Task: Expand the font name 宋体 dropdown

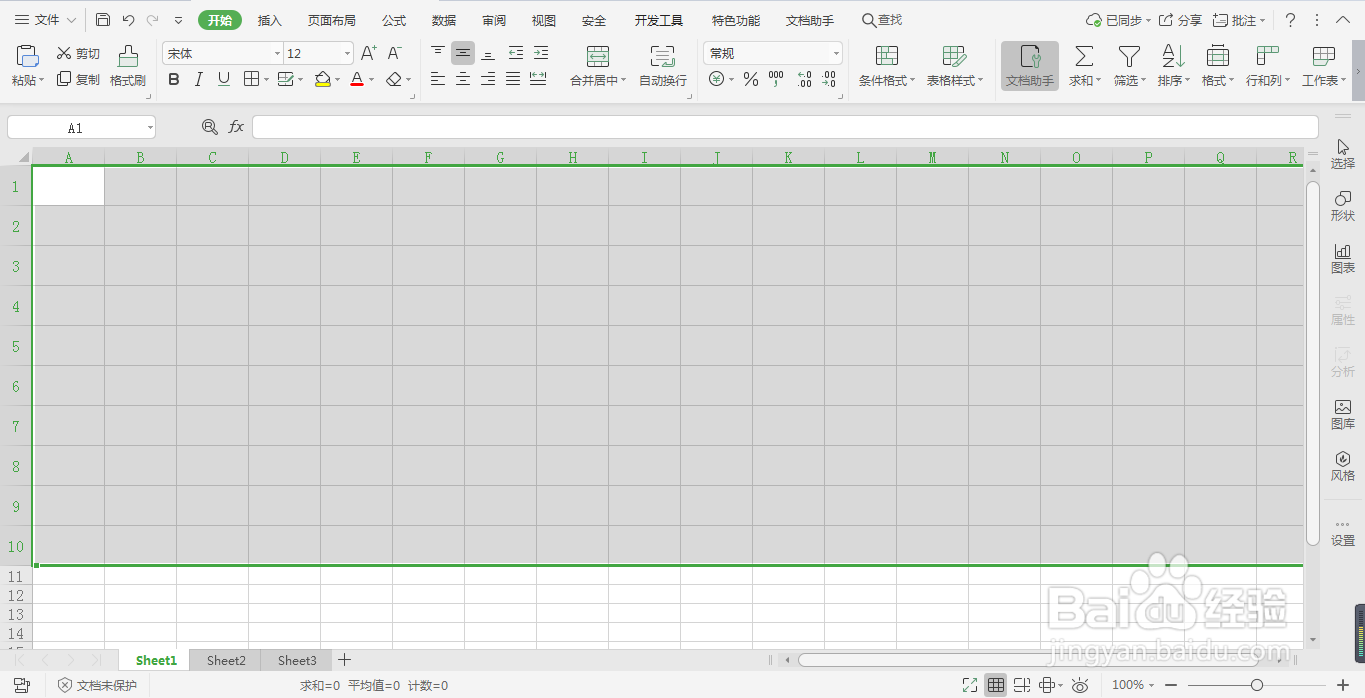Action: click(x=277, y=54)
